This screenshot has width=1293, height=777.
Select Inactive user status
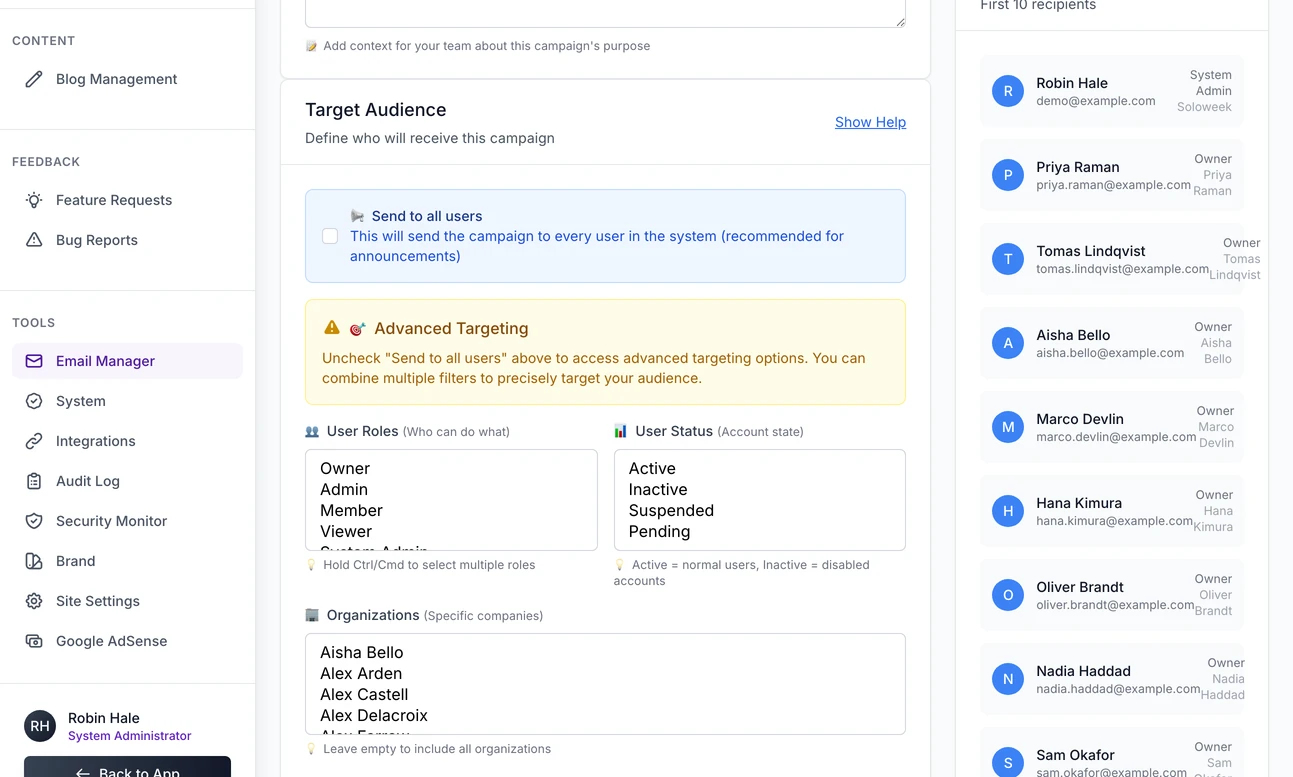(759, 489)
